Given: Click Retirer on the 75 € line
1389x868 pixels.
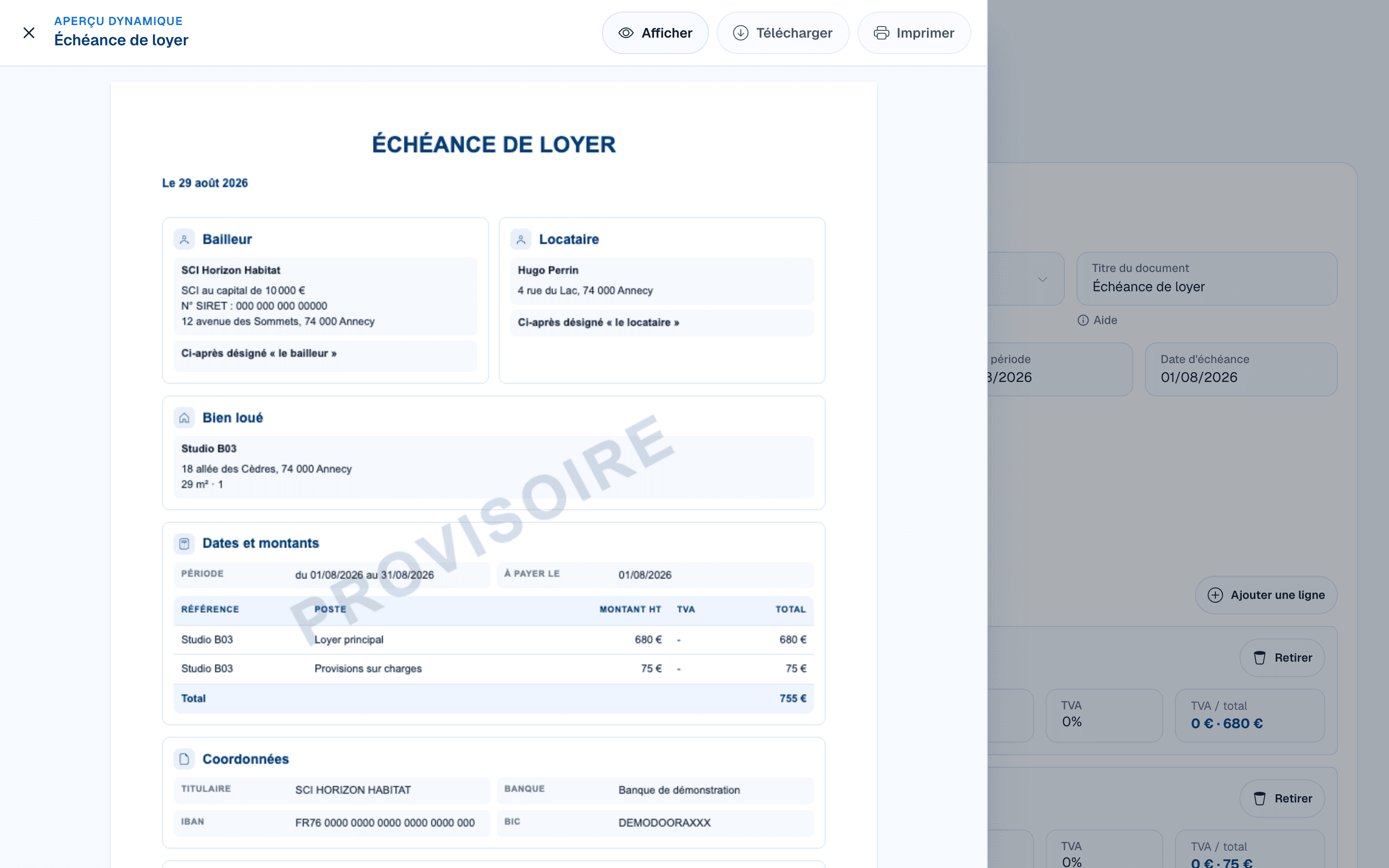Looking at the screenshot, I should [1282, 799].
